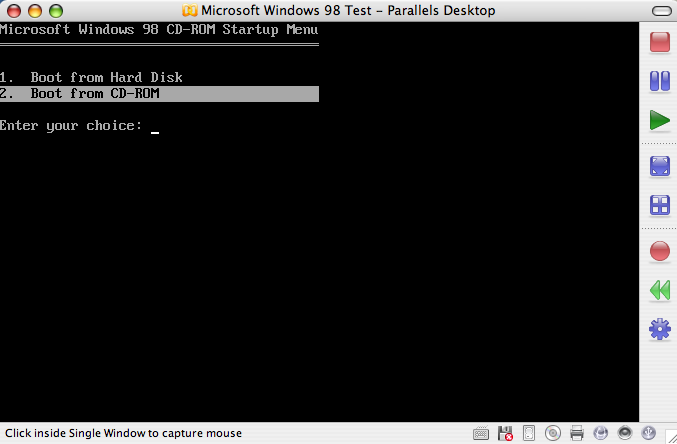The height and width of the screenshot is (444, 677).
Task: Click the red circle record button
Action: click(x=660, y=251)
